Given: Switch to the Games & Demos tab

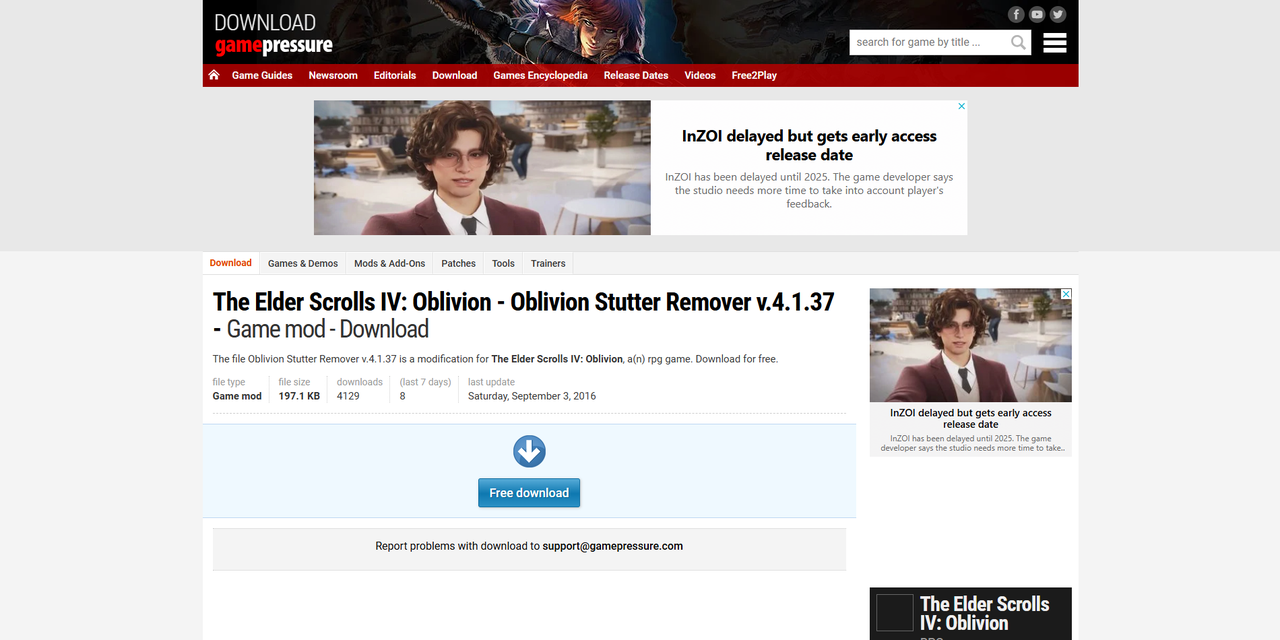Looking at the screenshot, I should (303, 264).
